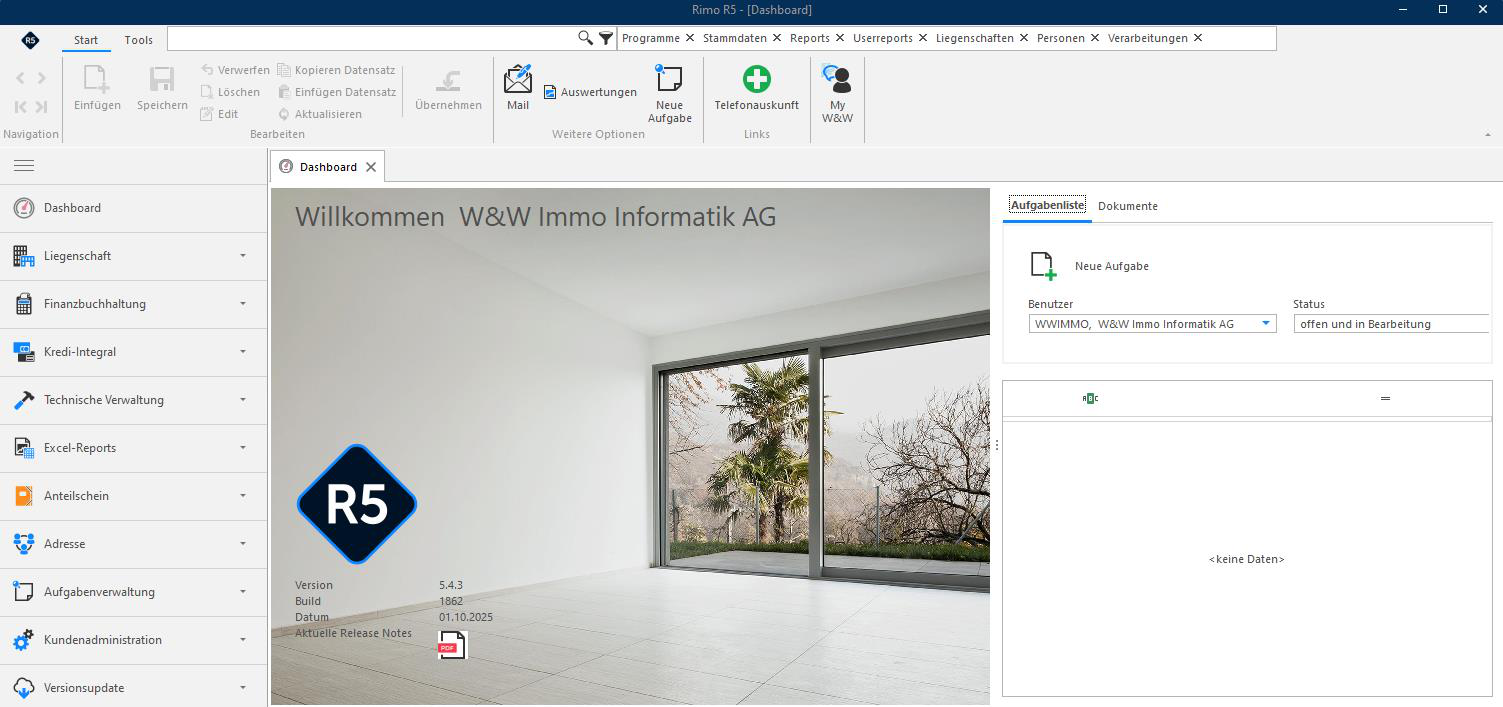Open the Mail envelope icon
Viewport: 1503px width, 707px height.
pyautogui.click(x=518, y=79)
